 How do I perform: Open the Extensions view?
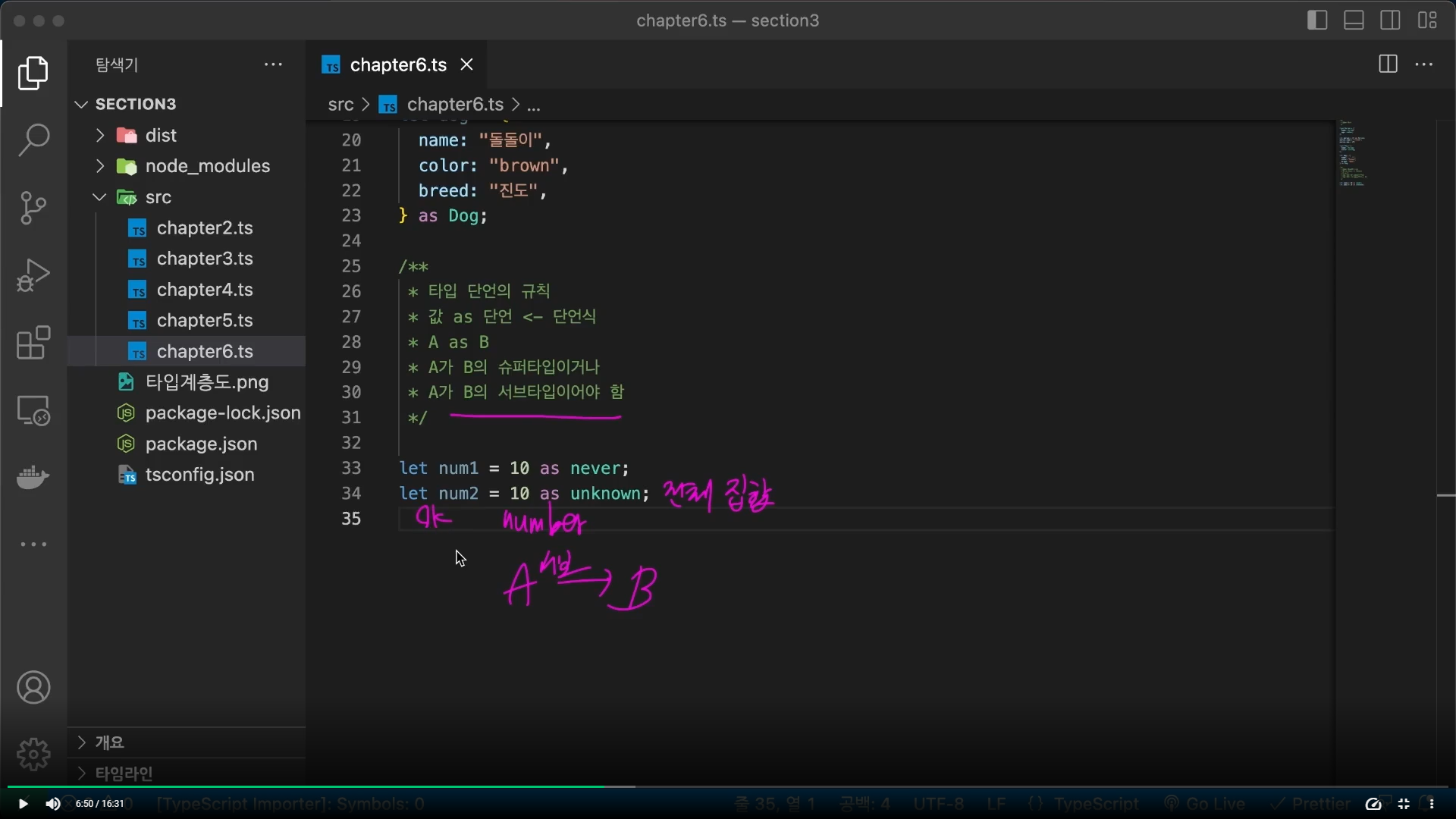click(x=33, y=344)
